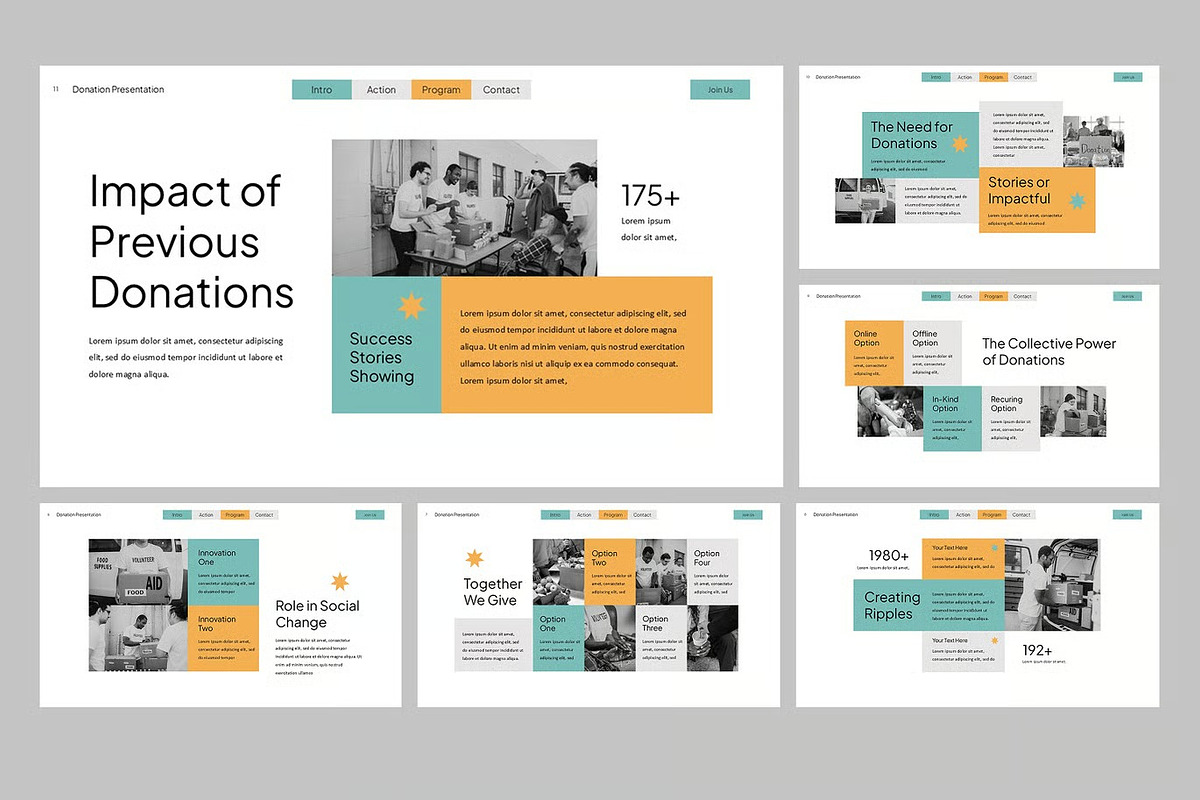Click orange star beside The Need for Donations
The image size is (1200, 800).
click(x=960, y=145)
